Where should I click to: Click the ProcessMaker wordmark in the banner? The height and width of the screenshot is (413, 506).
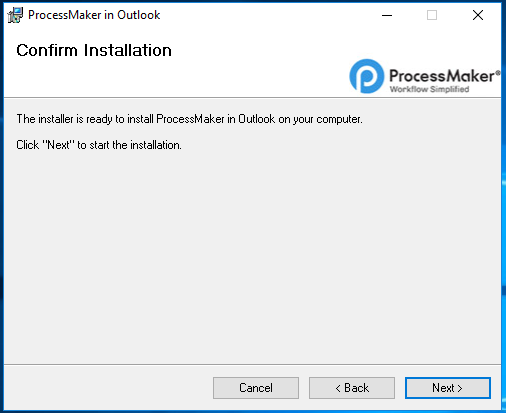coord(442,76)
